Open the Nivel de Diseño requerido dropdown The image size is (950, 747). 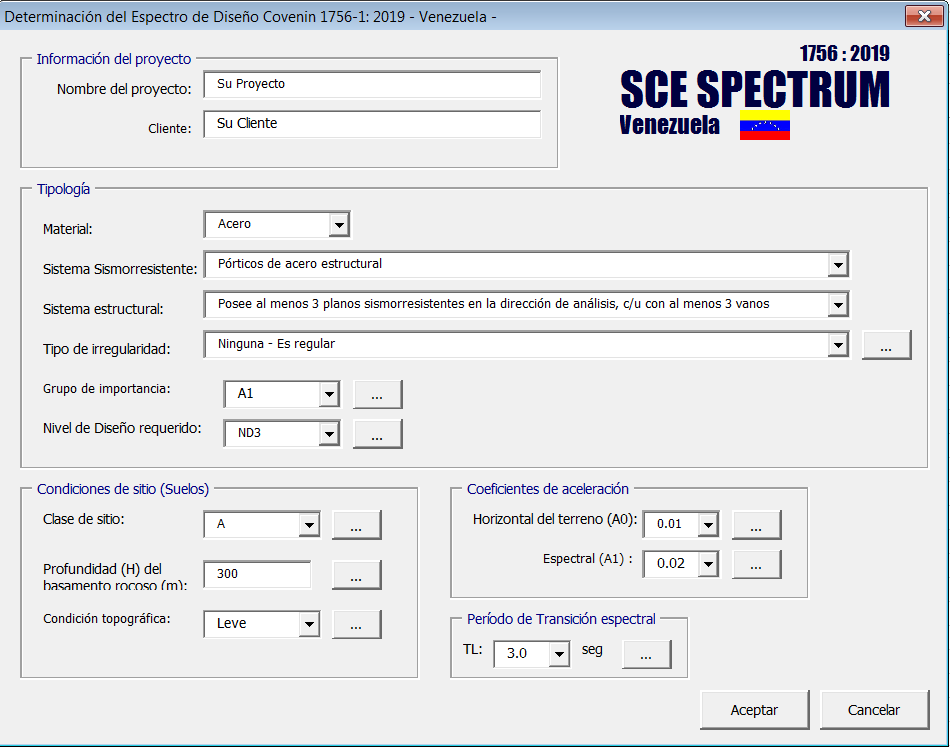pos(329,434)
